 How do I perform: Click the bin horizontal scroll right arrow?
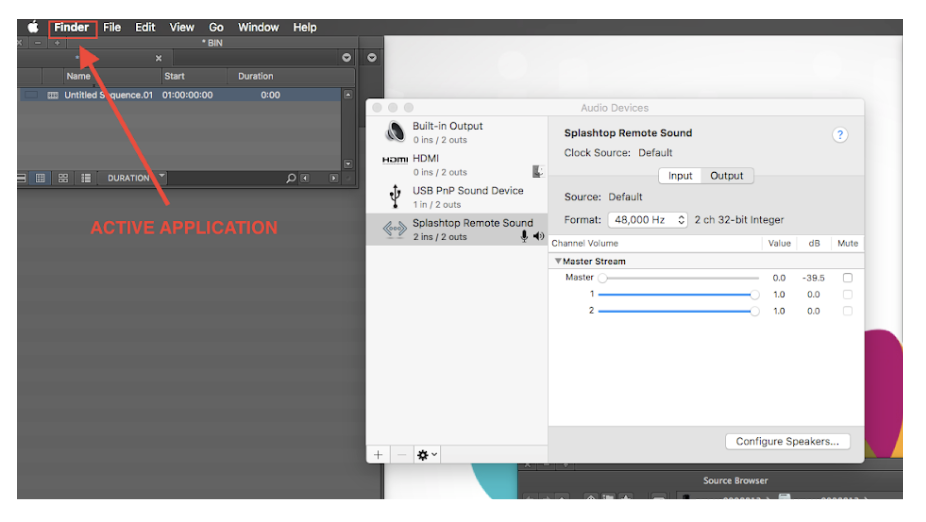pyautogui.click(x=334, y=178)
